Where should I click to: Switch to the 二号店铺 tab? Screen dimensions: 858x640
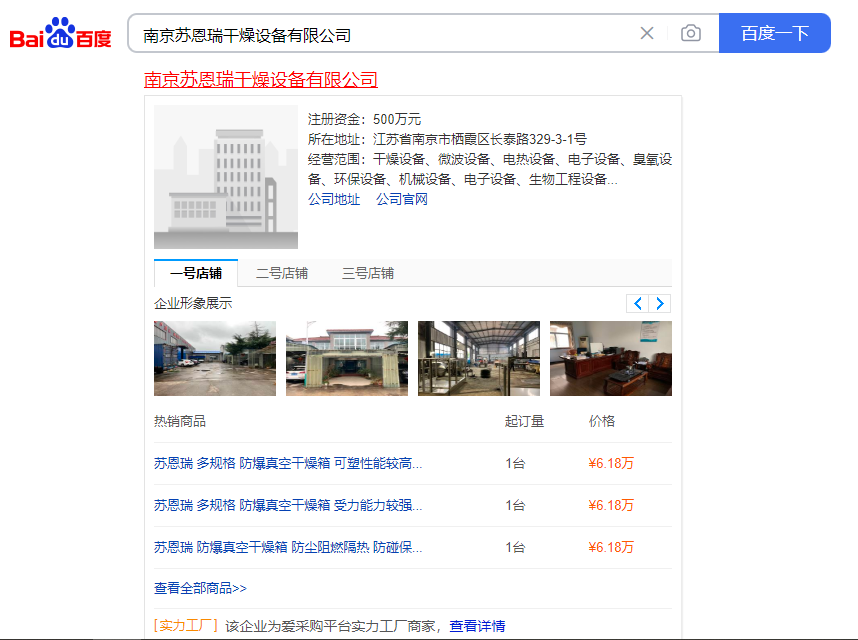282,273
